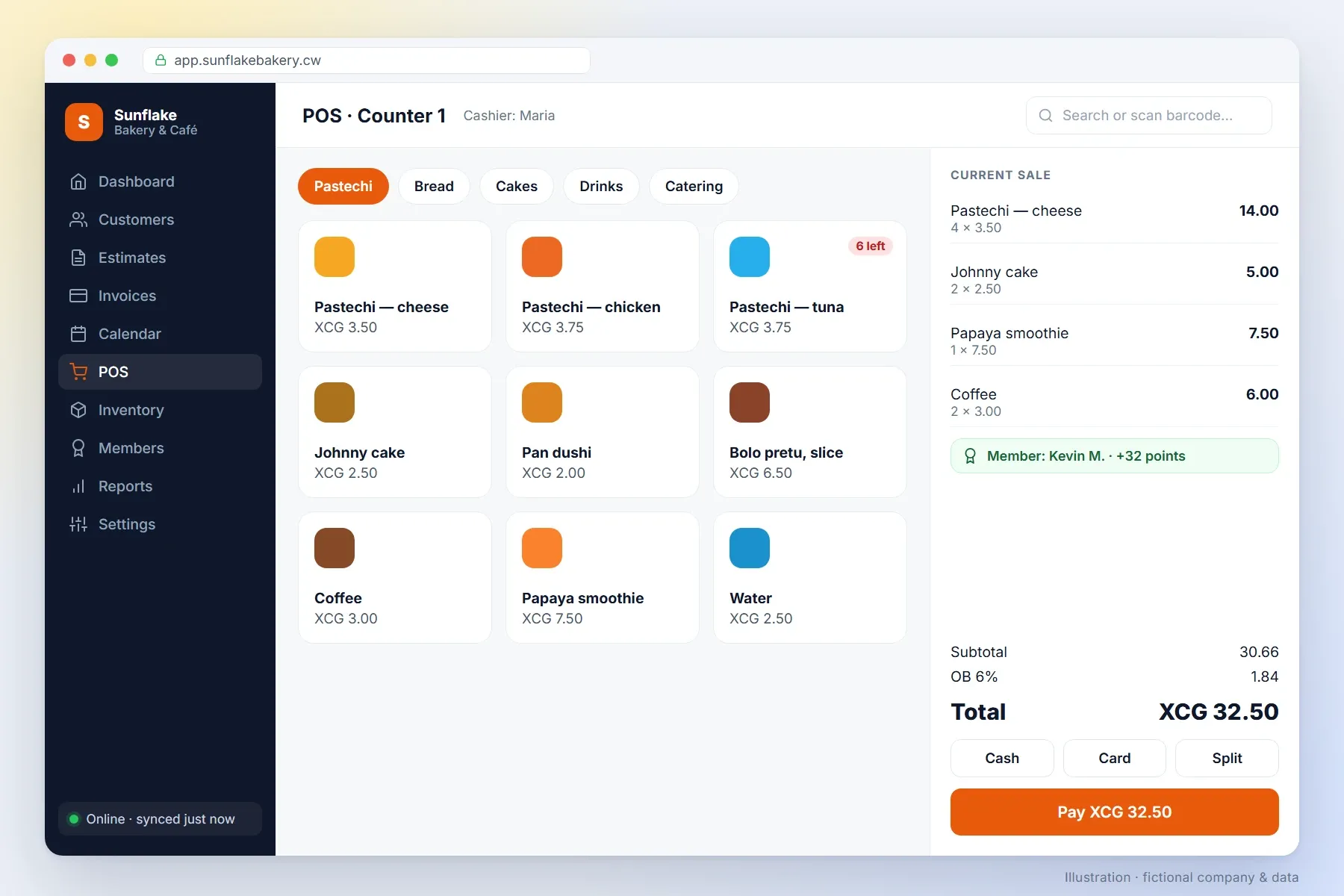The image size is (1344, 896).
Task: Add Pastechi — tuna product card
Action: tap(810, 286)
